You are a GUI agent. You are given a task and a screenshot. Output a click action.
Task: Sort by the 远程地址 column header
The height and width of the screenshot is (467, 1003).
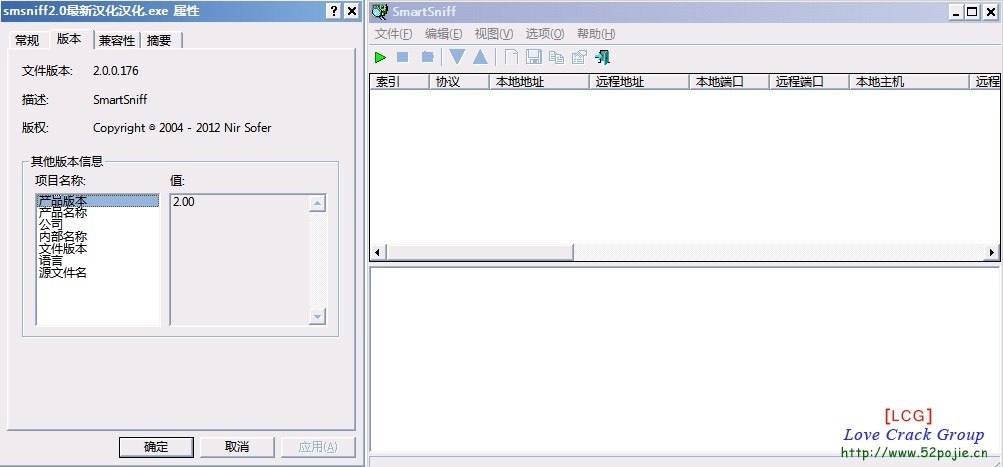coord(639,81)
